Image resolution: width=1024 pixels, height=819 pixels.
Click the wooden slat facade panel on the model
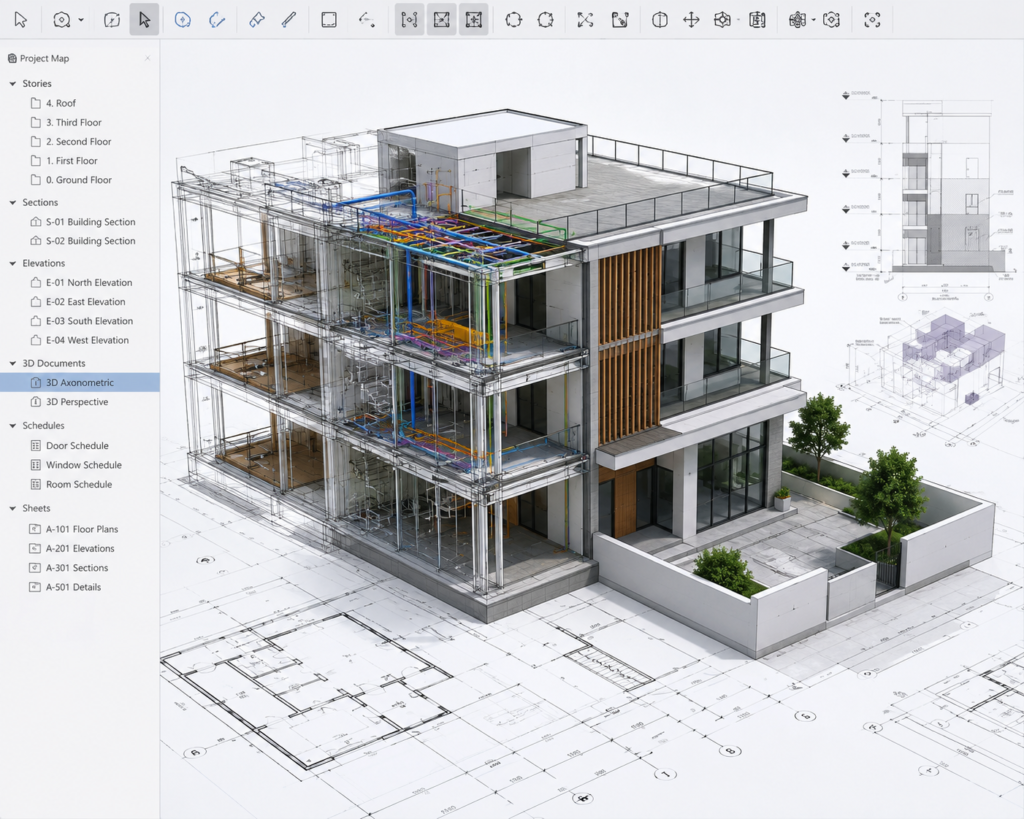pyautogui.click(x=630, y=345)
